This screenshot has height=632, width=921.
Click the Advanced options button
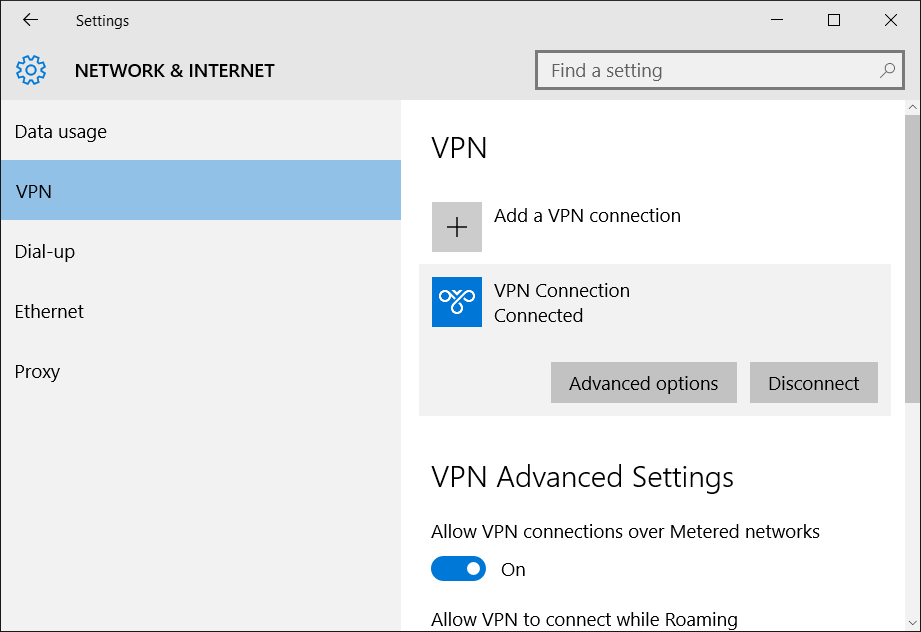coord(643,383)
